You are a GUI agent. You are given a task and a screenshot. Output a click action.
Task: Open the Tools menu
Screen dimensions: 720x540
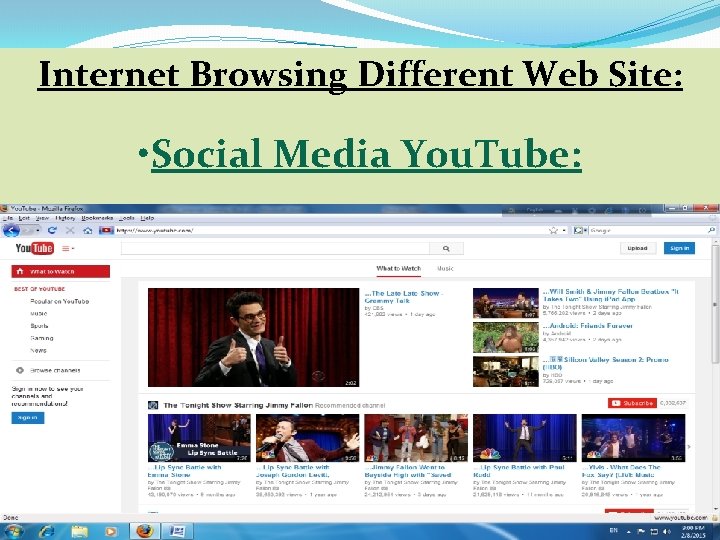(x=126, y=218)
